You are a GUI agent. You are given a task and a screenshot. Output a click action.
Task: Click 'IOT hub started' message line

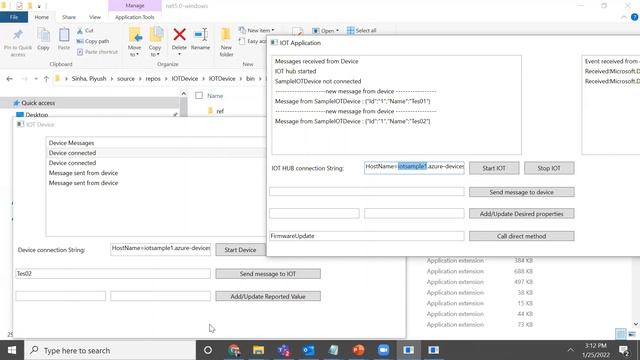click(296, 71)
